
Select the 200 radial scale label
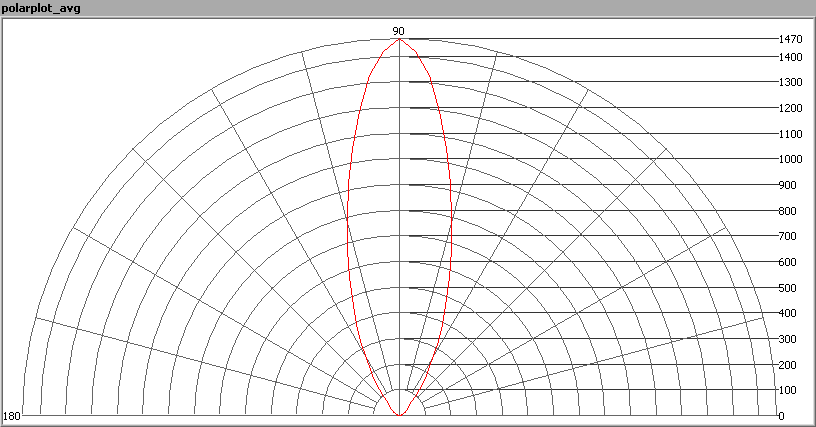(x=787, y=365)
